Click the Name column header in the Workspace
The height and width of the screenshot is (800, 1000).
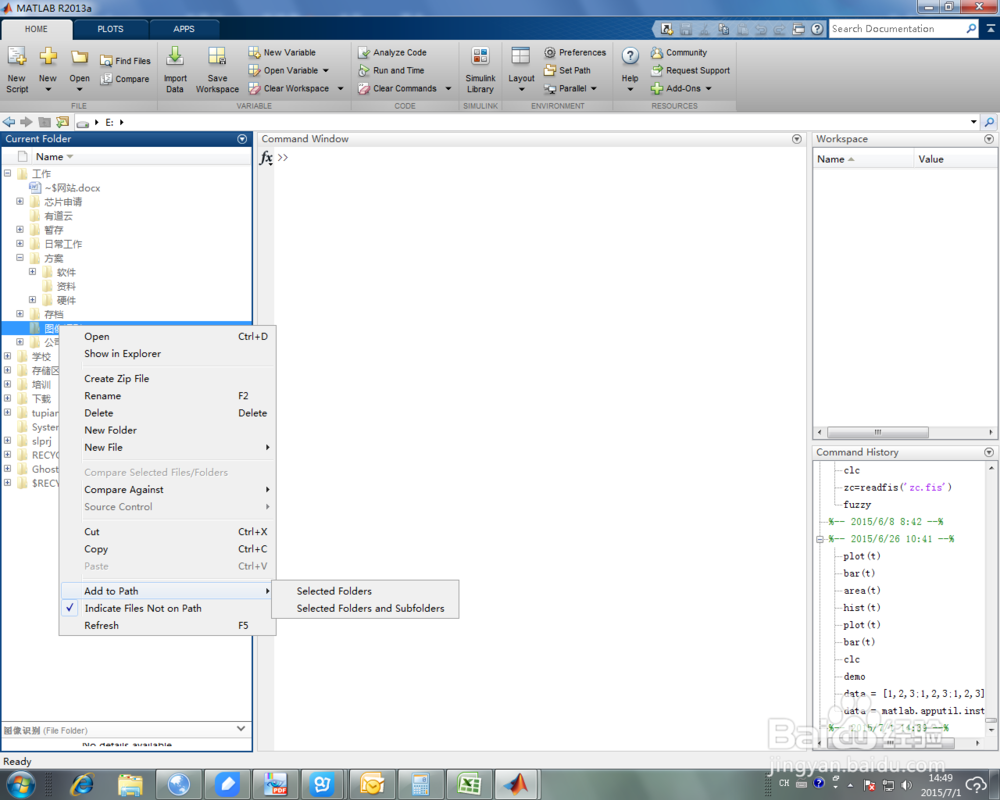pyautogui.click(x=862, y=159)
